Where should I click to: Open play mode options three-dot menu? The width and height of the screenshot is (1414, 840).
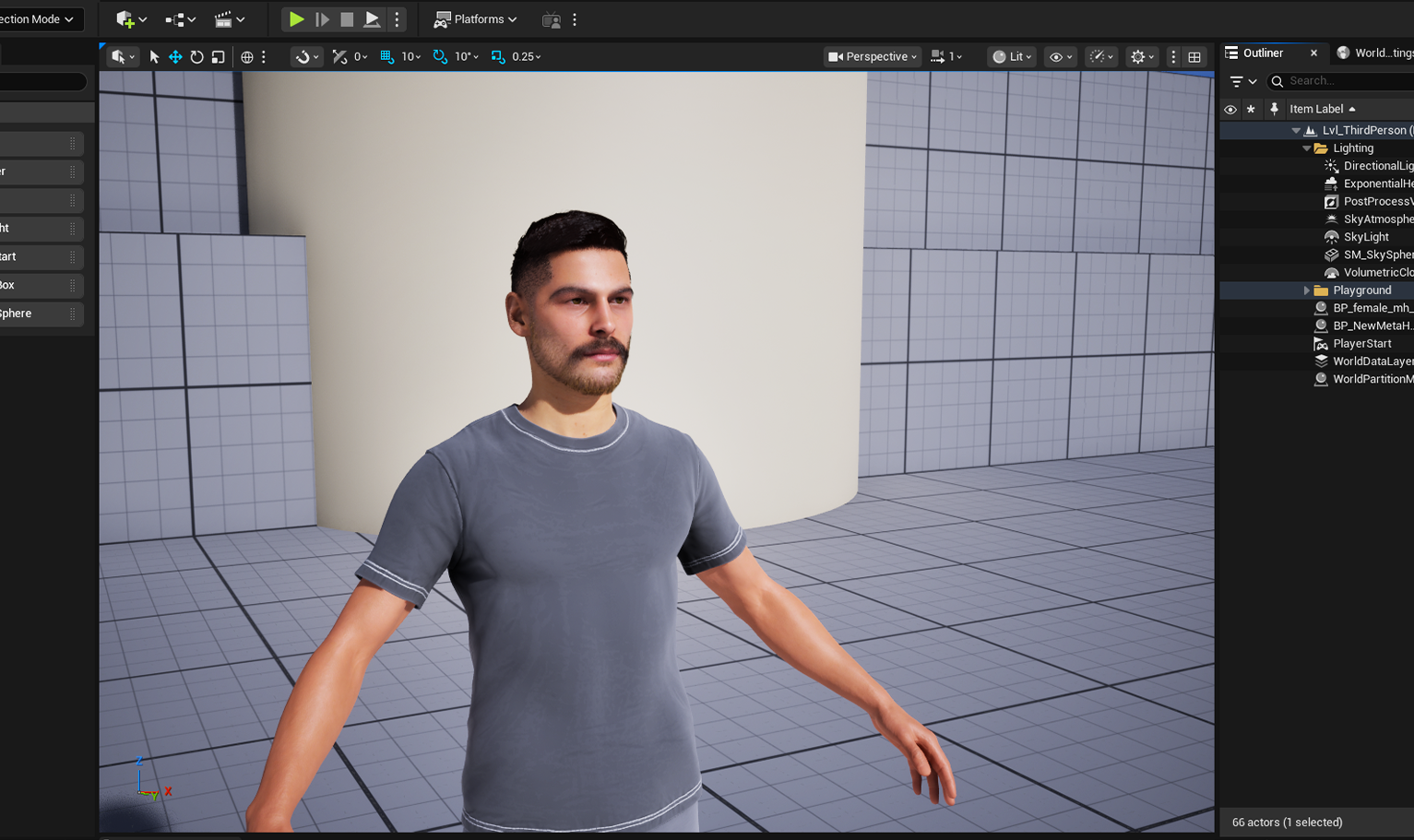(x=398, y=19)
